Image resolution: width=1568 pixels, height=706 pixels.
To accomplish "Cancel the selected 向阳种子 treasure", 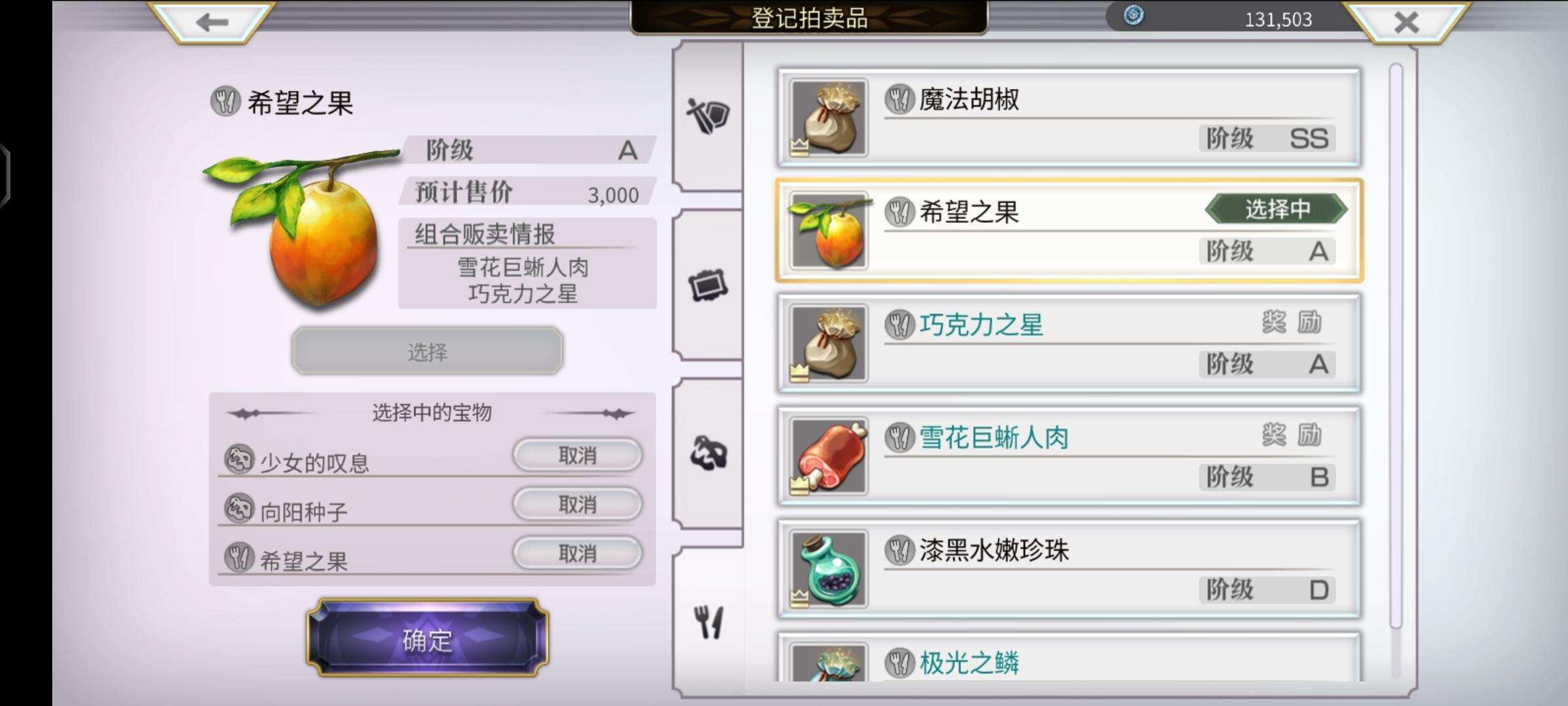I will (578, 504).
